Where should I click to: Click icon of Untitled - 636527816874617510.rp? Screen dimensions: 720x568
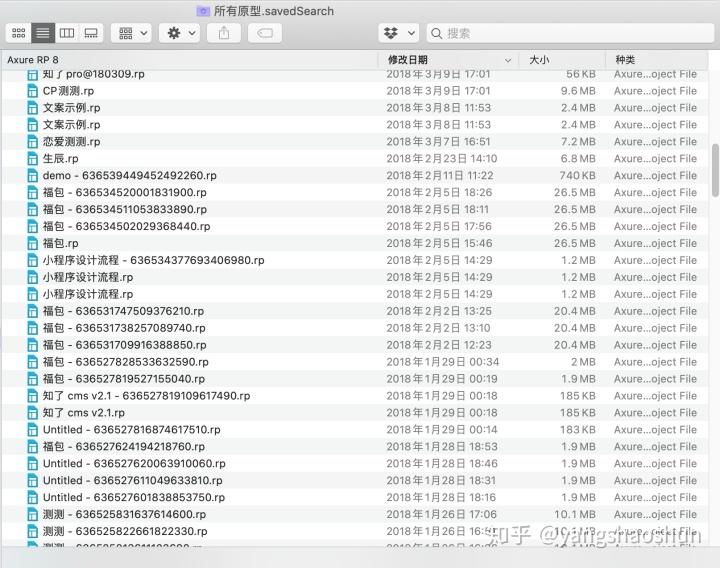click(x=32, y=430)
